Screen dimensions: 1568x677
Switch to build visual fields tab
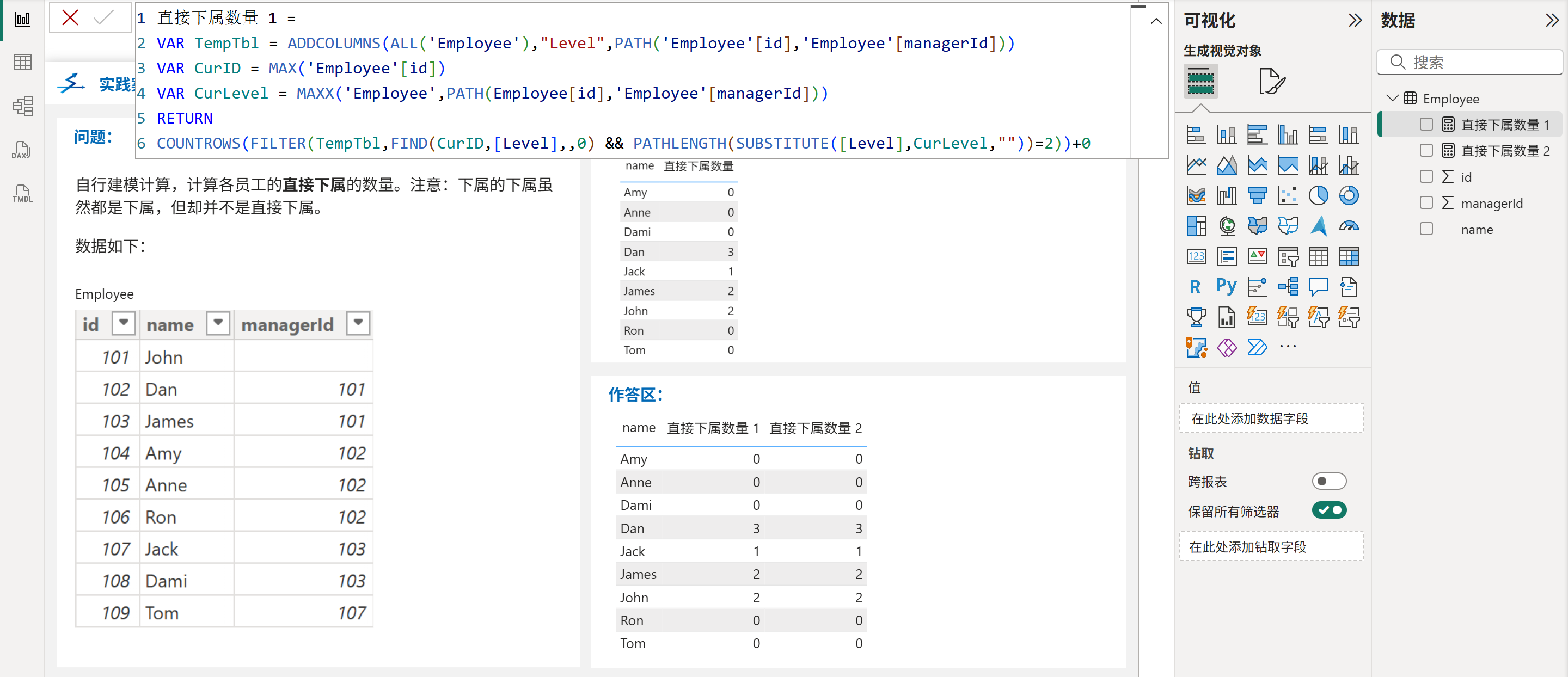pyautogui.click(x=1200, y=81)
